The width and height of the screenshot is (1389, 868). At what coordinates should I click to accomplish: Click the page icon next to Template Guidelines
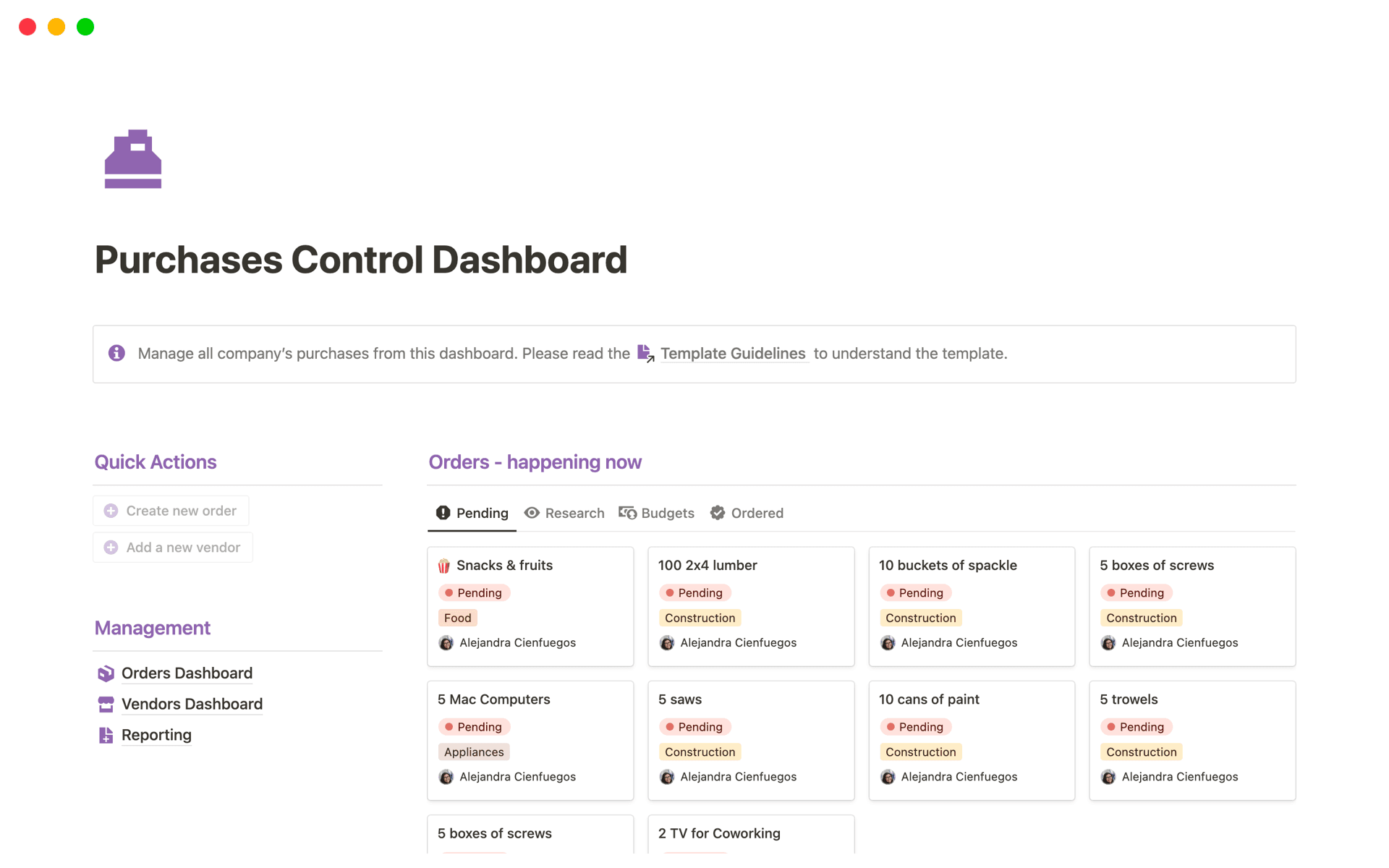pyautogui.click(x=645, y=353)
